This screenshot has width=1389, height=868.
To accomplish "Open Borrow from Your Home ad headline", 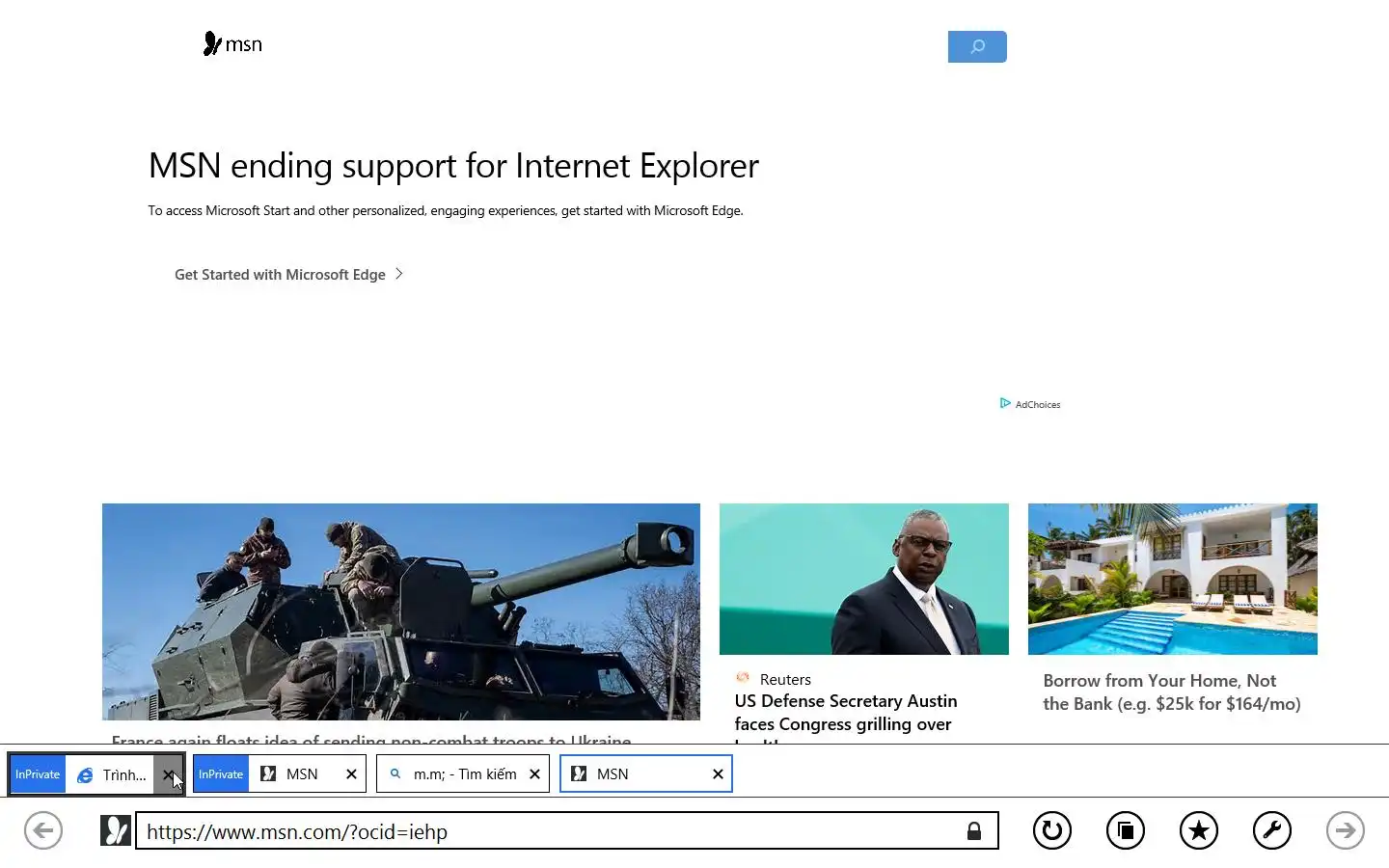I will 1172,692.
